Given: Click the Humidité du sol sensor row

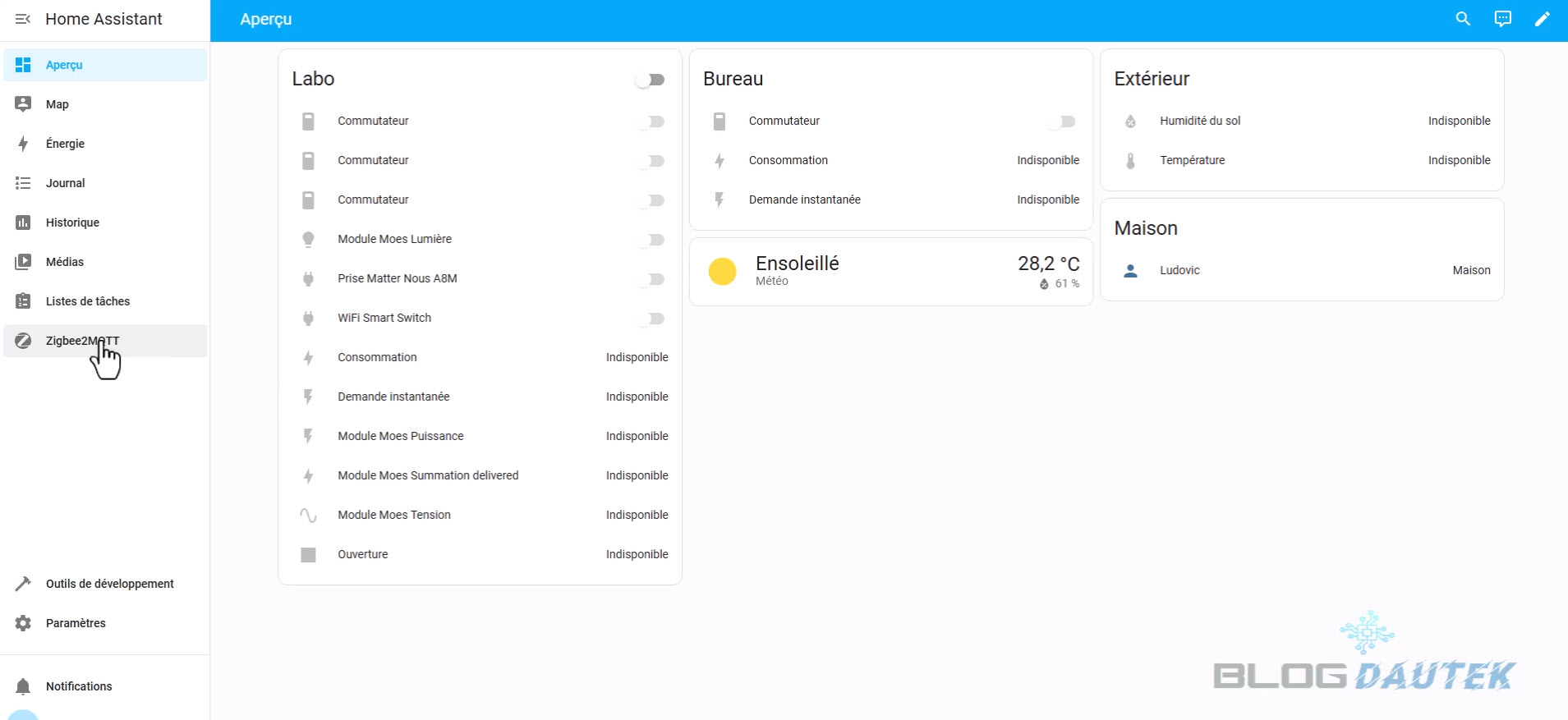Looking at the screenshot, I should point(1200,121).
